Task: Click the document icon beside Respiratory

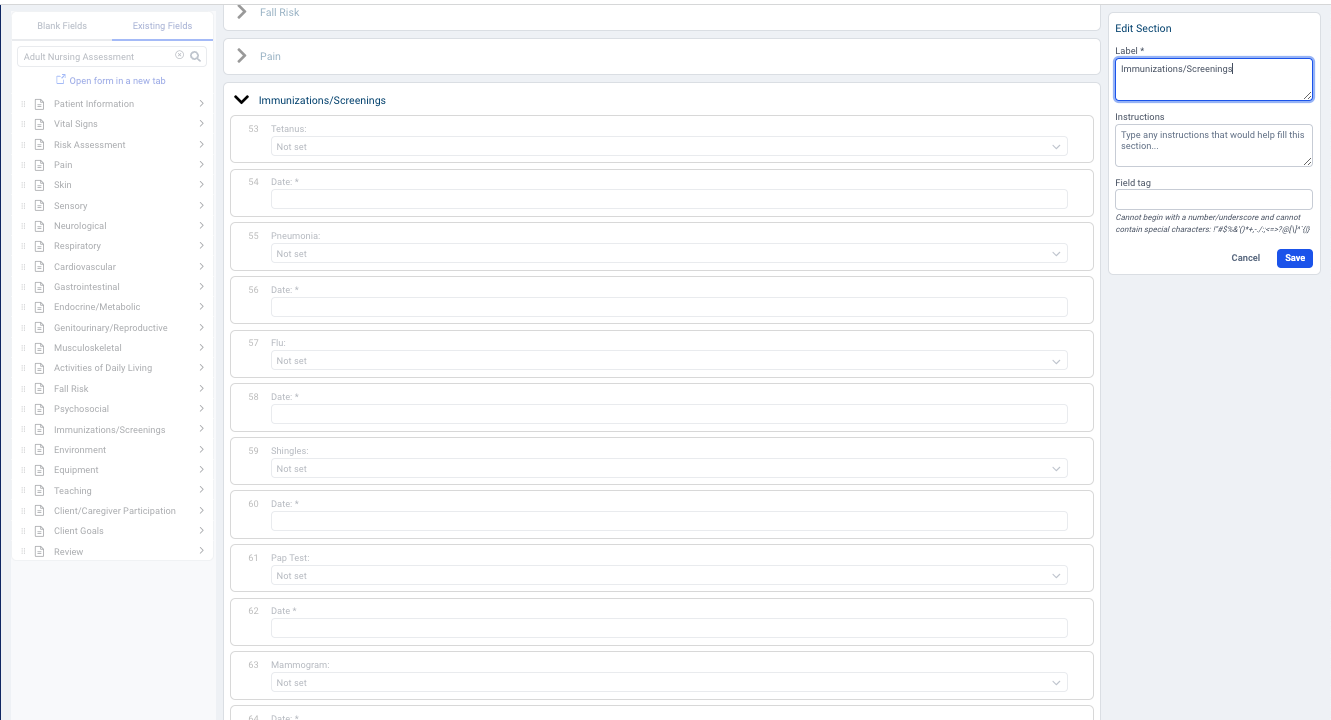Action: 40,246
